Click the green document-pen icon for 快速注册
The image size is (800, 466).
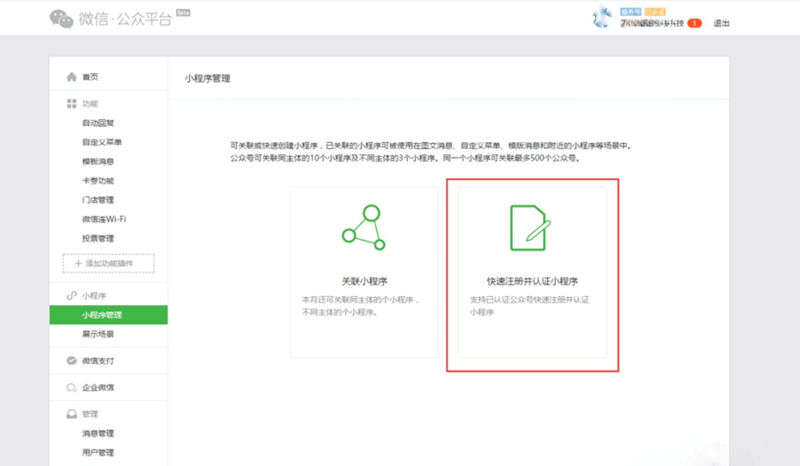[x=530, y=227]
